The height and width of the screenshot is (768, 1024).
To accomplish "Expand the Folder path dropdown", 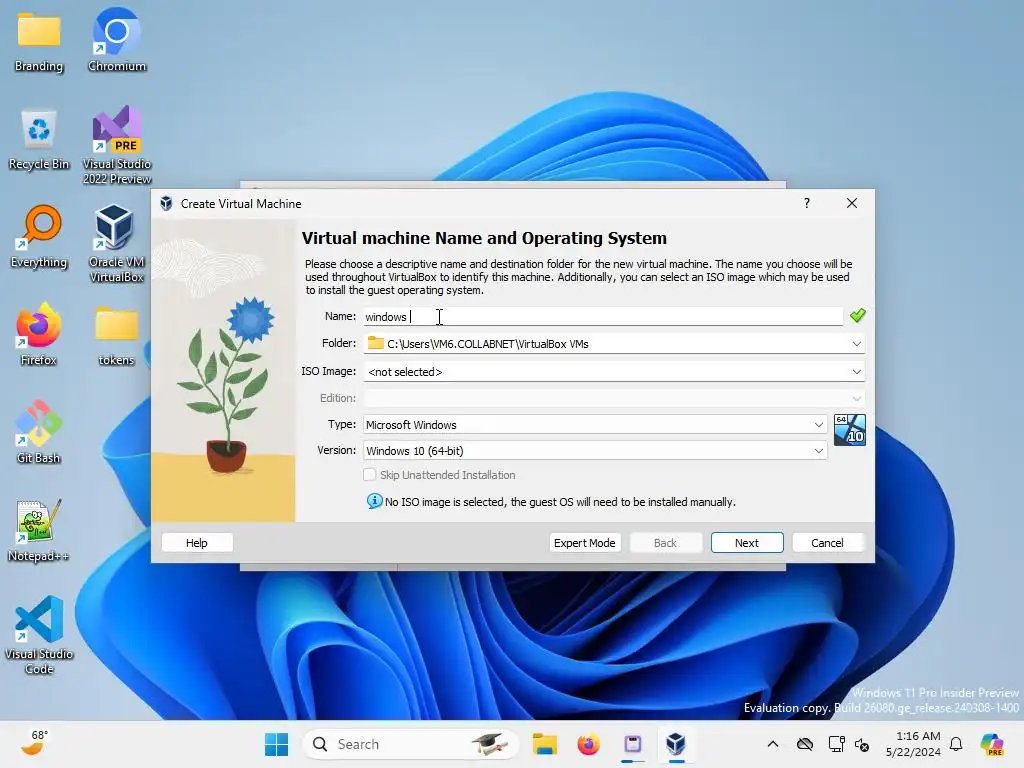I will point(856,344).
